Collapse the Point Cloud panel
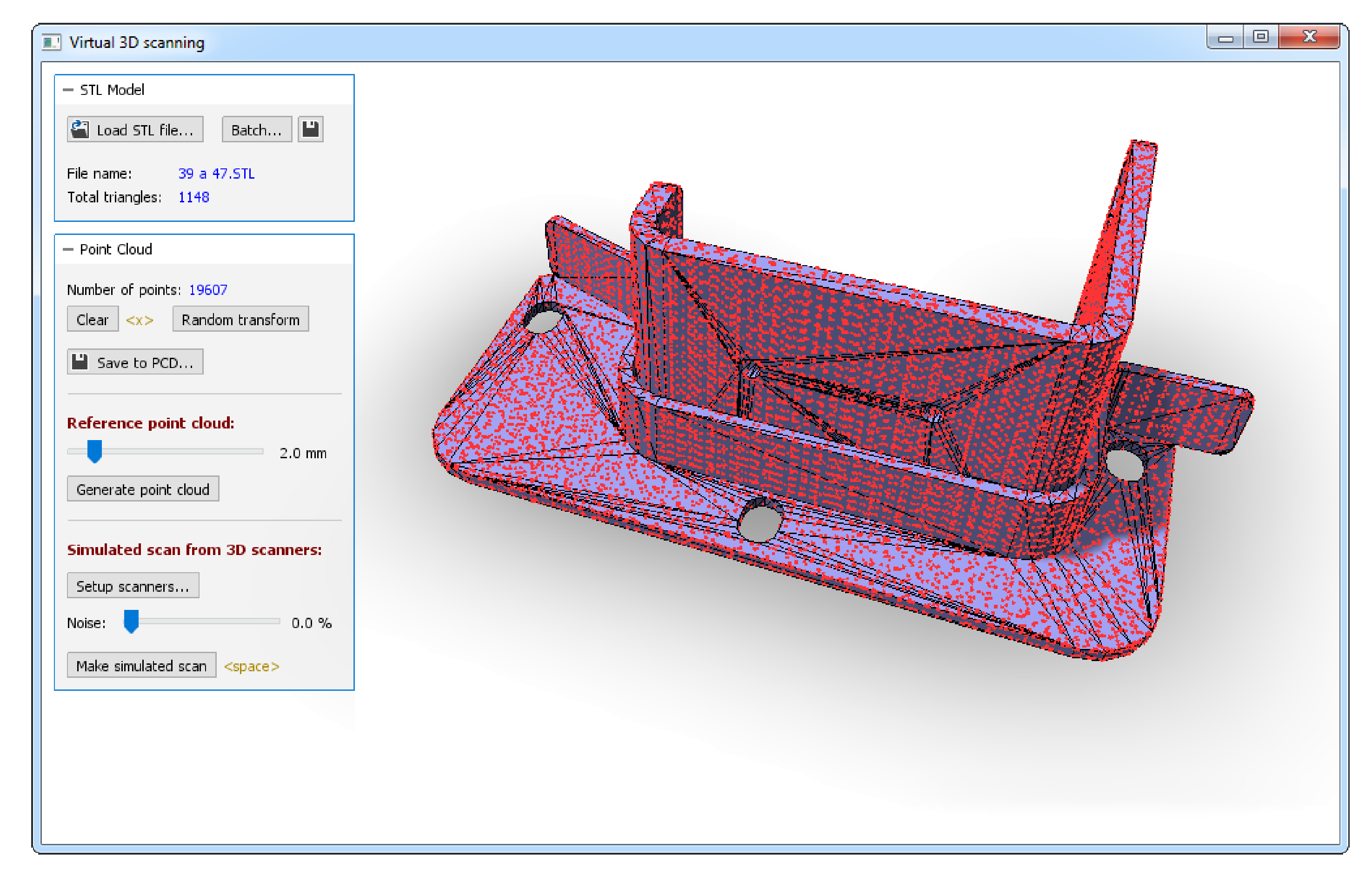 pos(68,250)
